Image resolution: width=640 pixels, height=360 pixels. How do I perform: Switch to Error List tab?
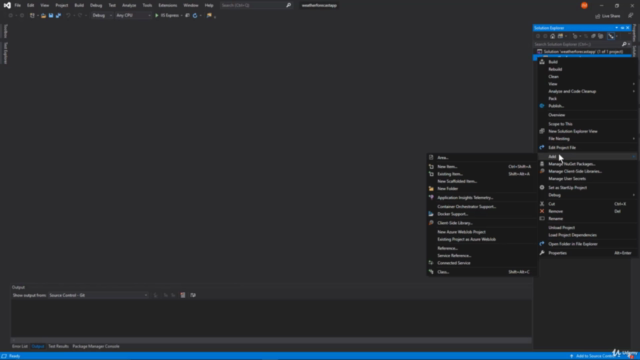[x=20, y=347]
